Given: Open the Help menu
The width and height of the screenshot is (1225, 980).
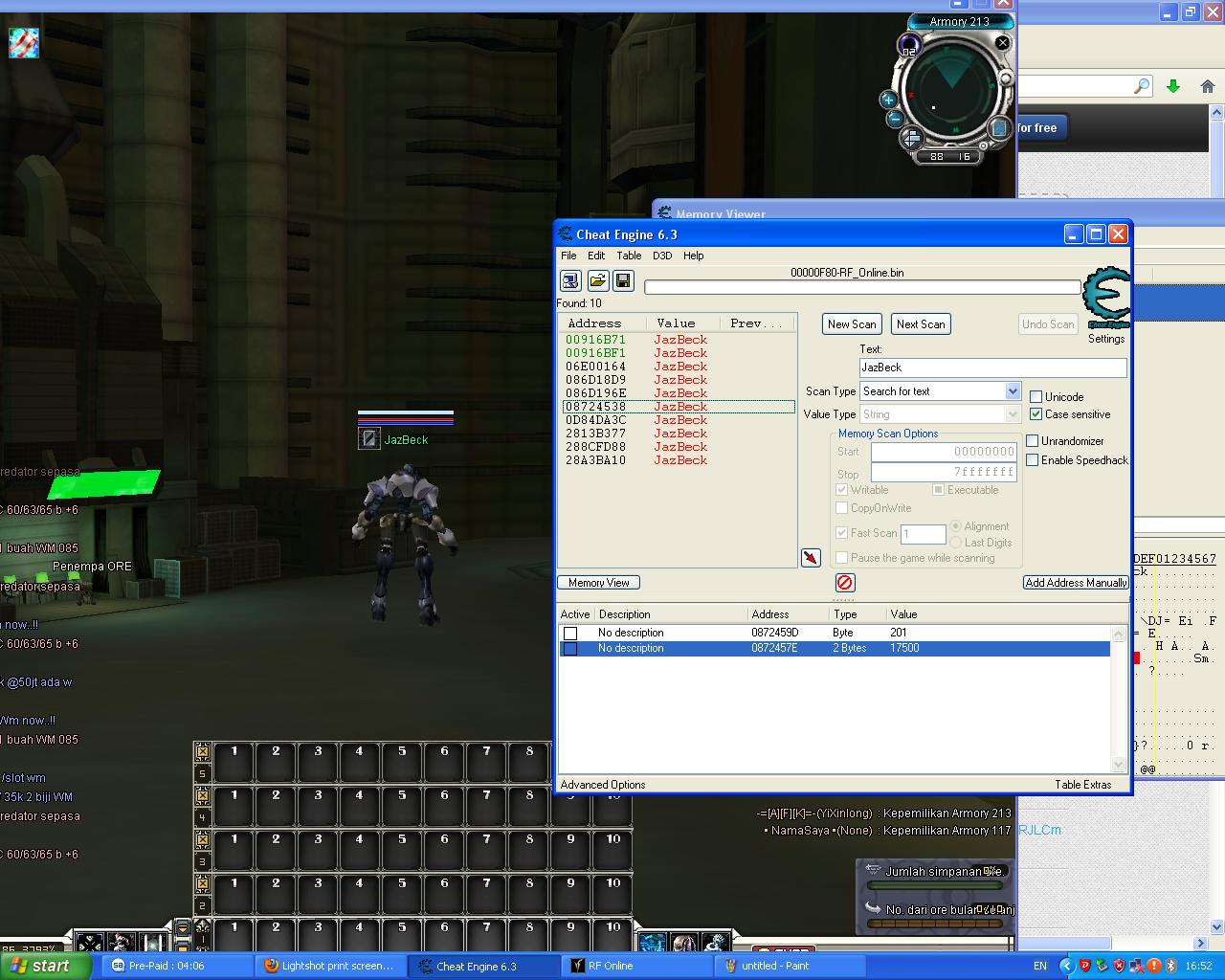Looking at the screenshot, I should [x=693, y=256].
